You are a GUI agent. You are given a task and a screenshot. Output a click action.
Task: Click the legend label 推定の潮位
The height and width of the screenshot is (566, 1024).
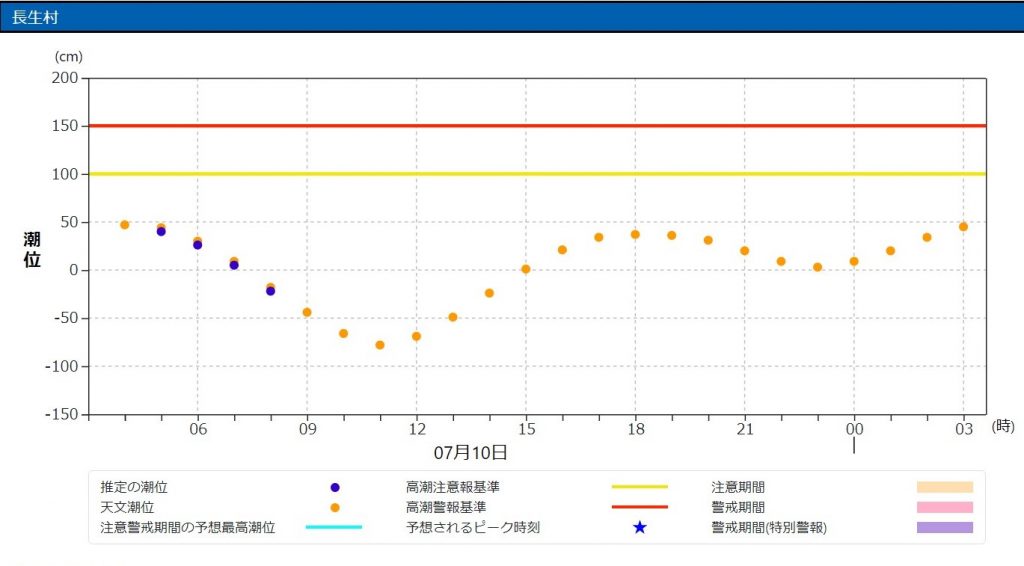coord(134,487)
